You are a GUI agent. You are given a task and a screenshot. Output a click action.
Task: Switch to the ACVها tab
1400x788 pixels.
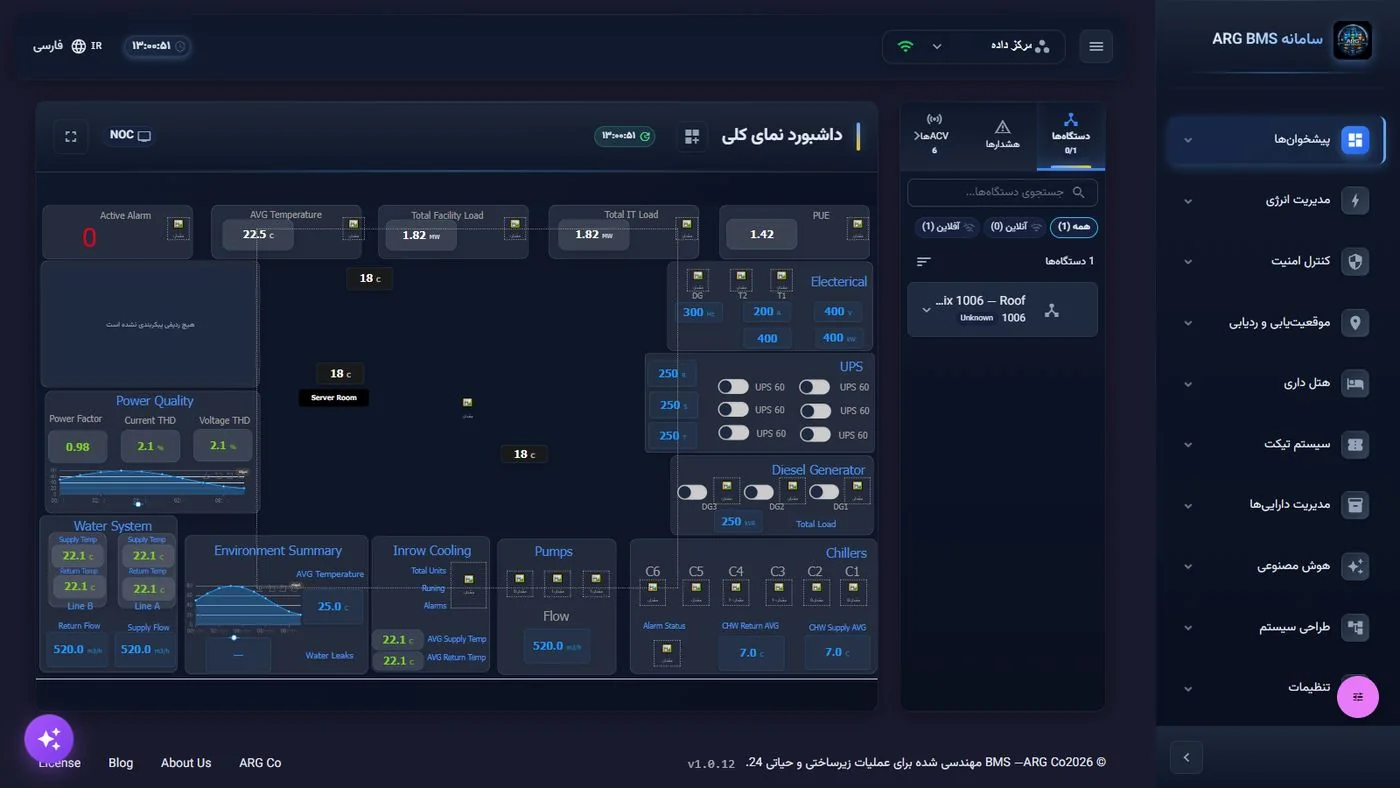pos(934,135)
